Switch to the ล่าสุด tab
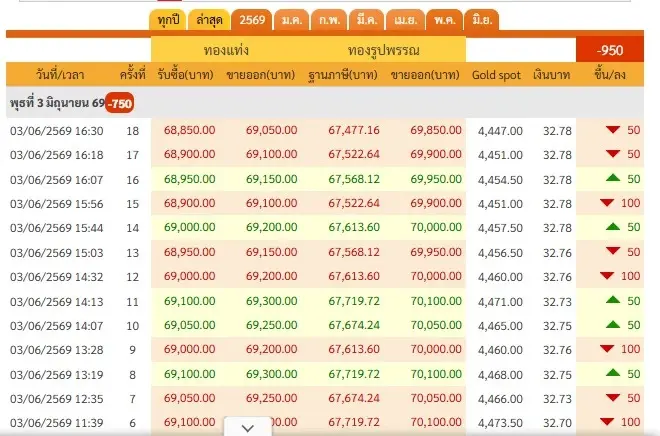Viewport: 660px width, 436px height. pyautogui.click(x=209, y=20)
